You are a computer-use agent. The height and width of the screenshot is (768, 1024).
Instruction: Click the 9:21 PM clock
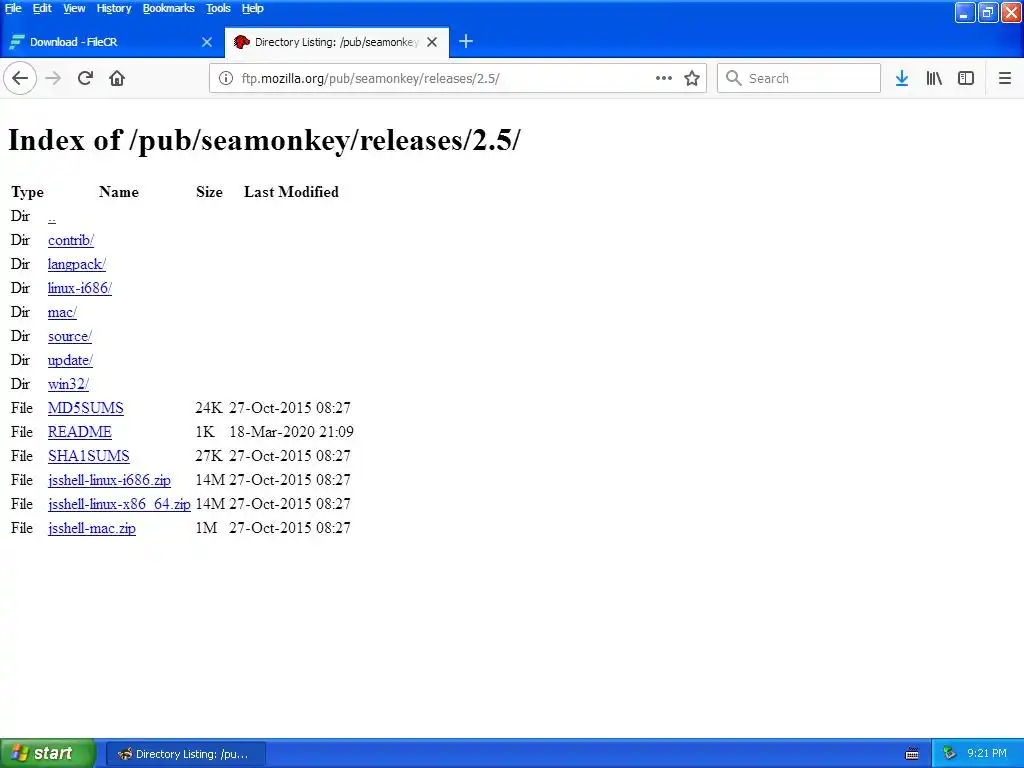[x=987, y=754]
